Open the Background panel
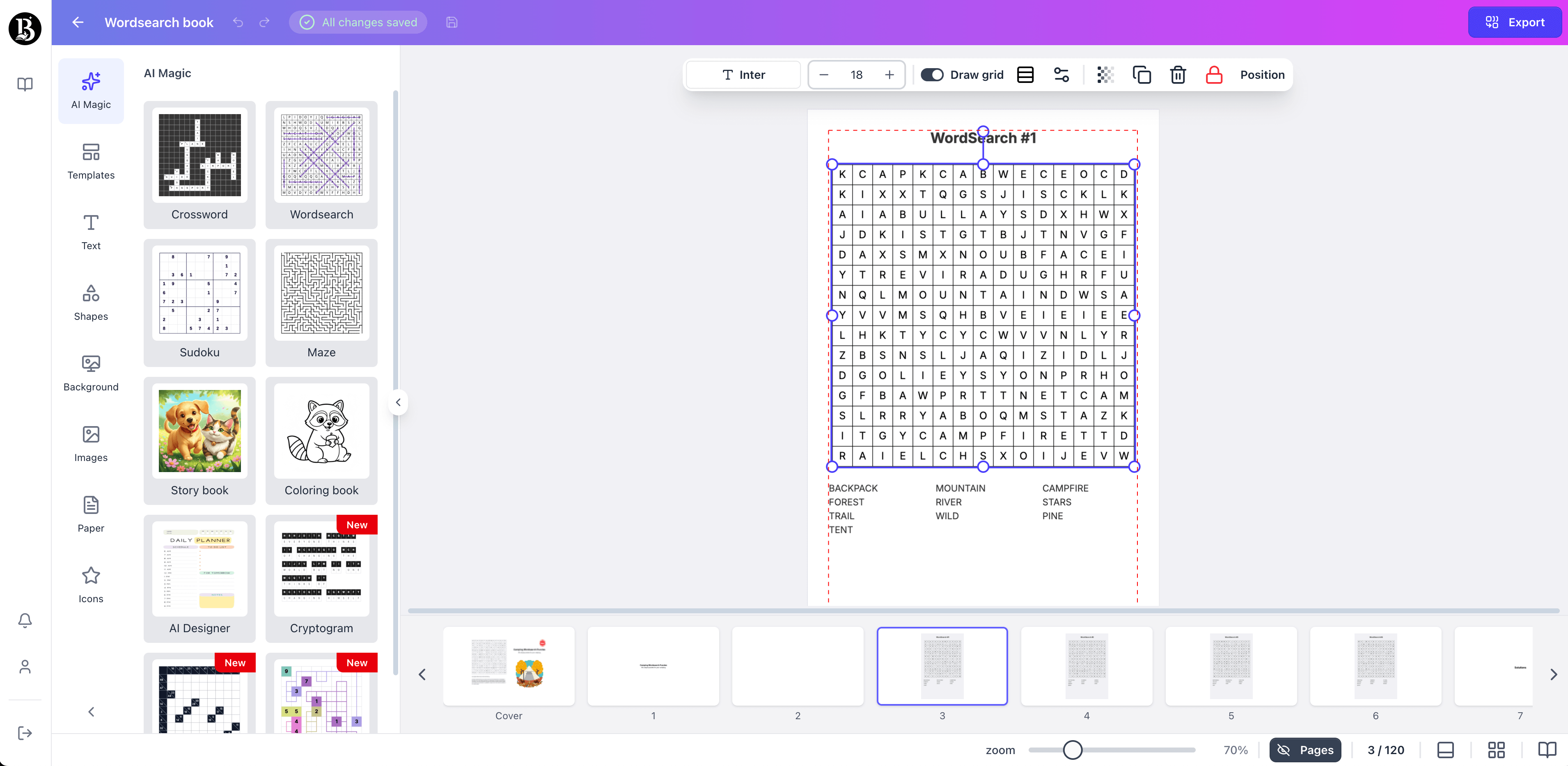The width and height of the screenshot is (1568, 766). pyautogui.click(x=91, y=373)
